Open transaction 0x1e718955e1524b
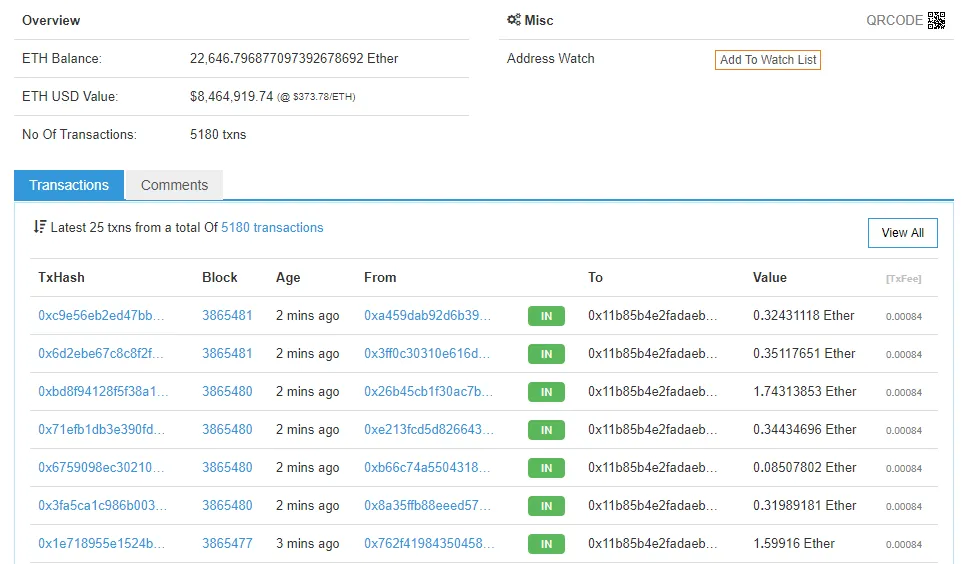 [x=101, y=543]
